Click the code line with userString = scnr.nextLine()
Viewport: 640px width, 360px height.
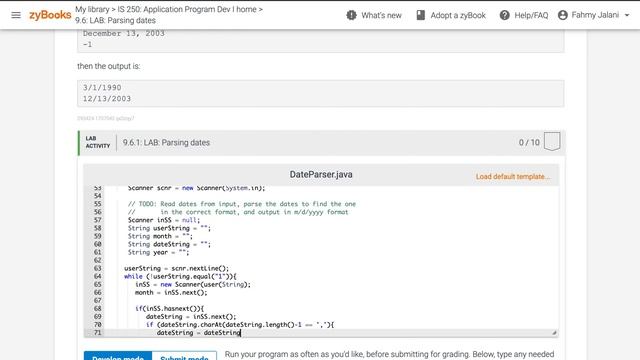[x=177, y=268]
